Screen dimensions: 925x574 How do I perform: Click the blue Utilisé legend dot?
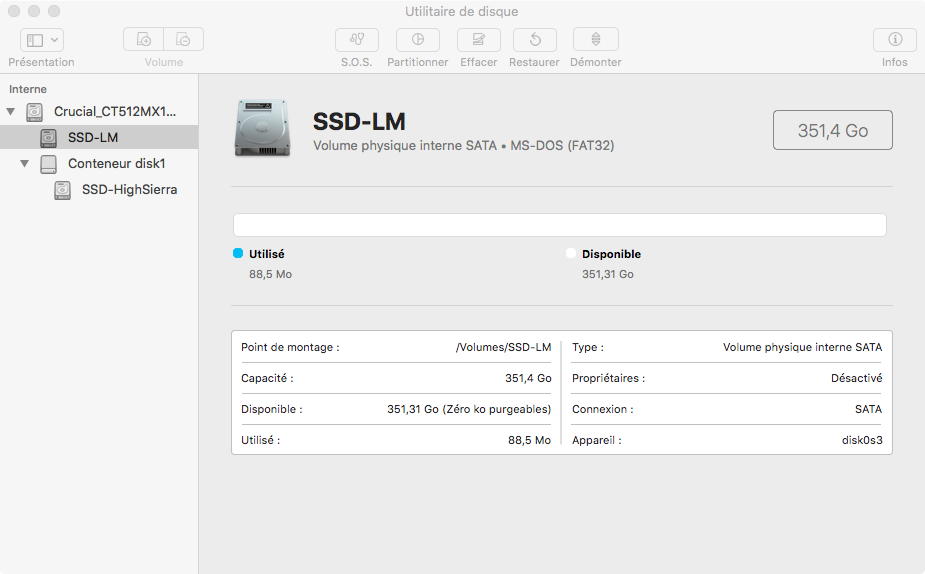tap(238, 254)
